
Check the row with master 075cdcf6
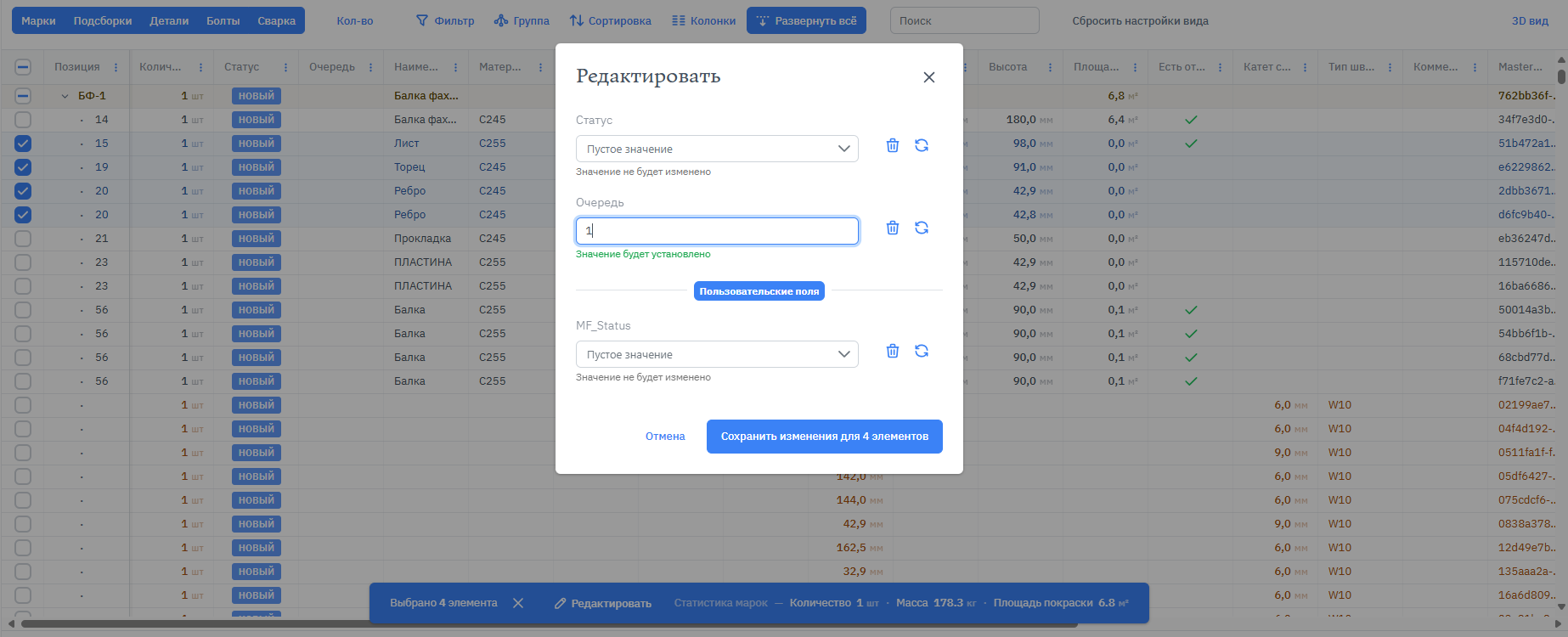[x=23, y=500]
